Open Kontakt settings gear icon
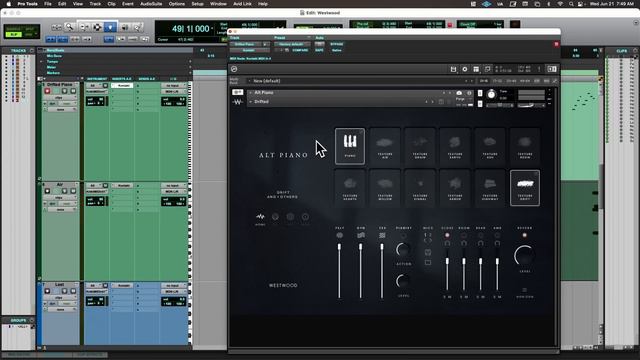Image resolution: width=640 pixels, height=360 pixels. pos(464,69)
